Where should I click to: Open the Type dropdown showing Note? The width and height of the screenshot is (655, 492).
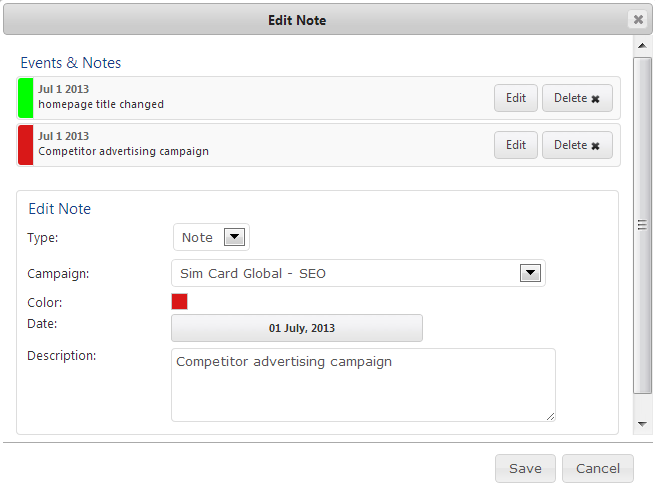[234, 237]
